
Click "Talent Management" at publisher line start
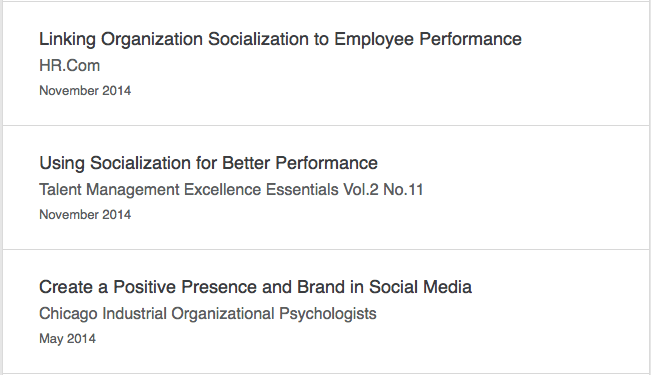[x=109, y=190]
